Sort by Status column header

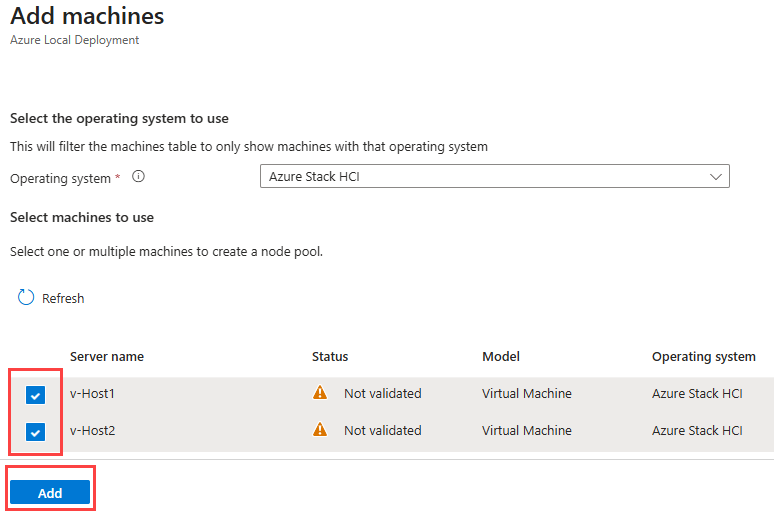coord(330,356)
